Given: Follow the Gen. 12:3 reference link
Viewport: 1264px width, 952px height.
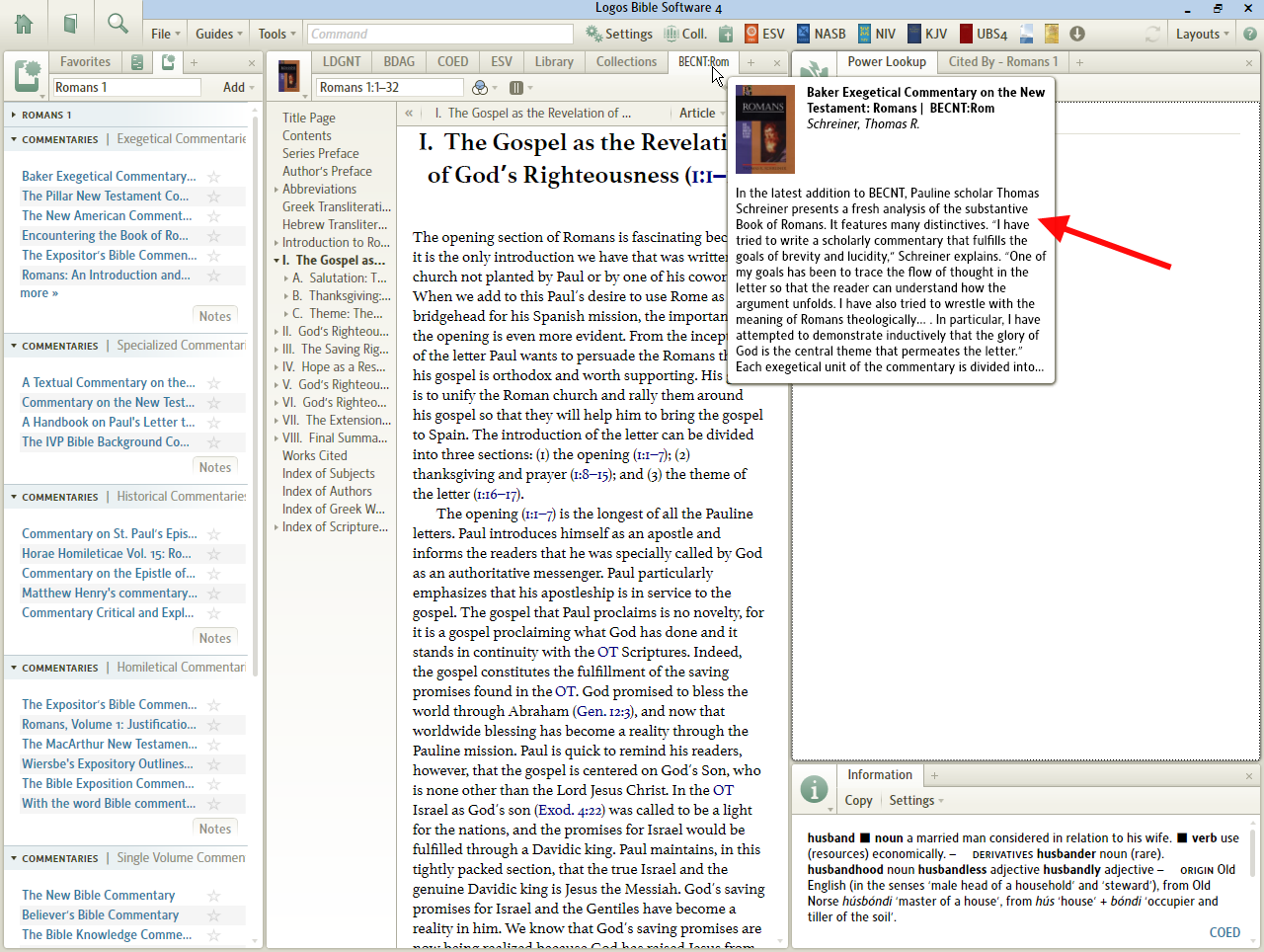Looking at the screenshot, I should click(603, 711).
